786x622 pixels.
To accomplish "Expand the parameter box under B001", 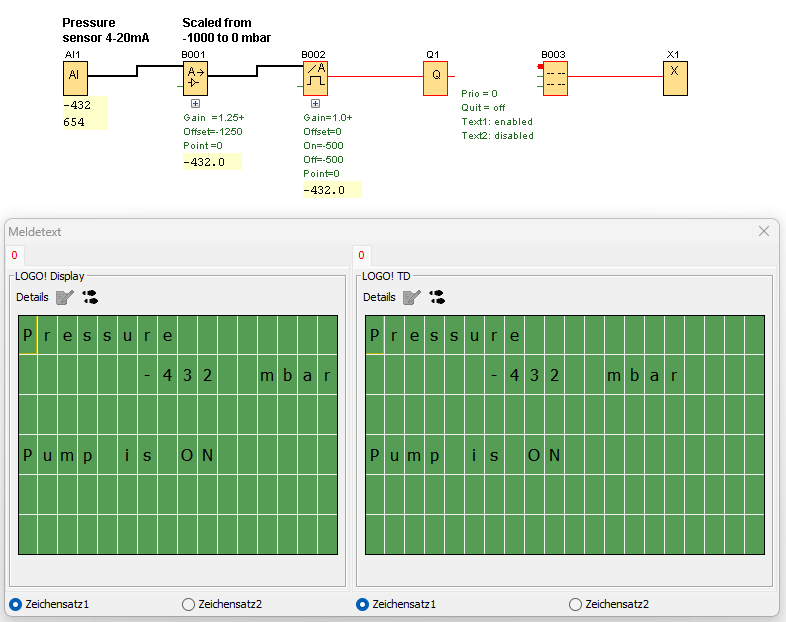I will (195, 103).
